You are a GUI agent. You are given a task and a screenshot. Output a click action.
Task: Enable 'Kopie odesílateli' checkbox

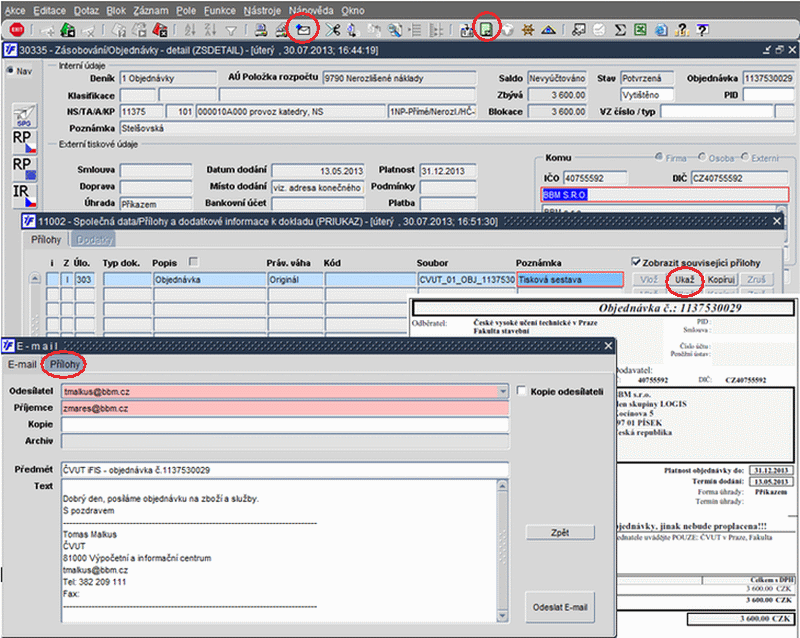click(x=522, y=391)
